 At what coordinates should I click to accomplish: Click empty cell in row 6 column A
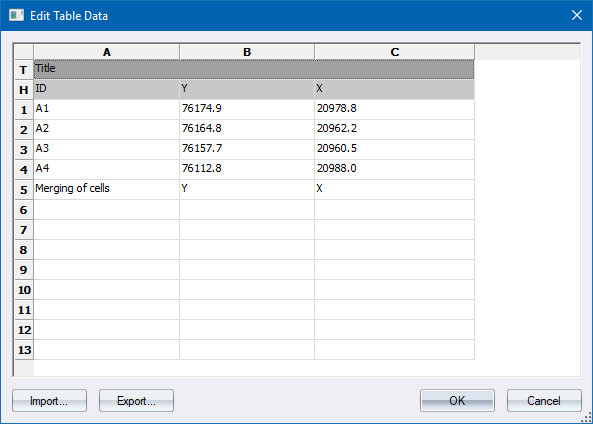[x=107, y=210]
